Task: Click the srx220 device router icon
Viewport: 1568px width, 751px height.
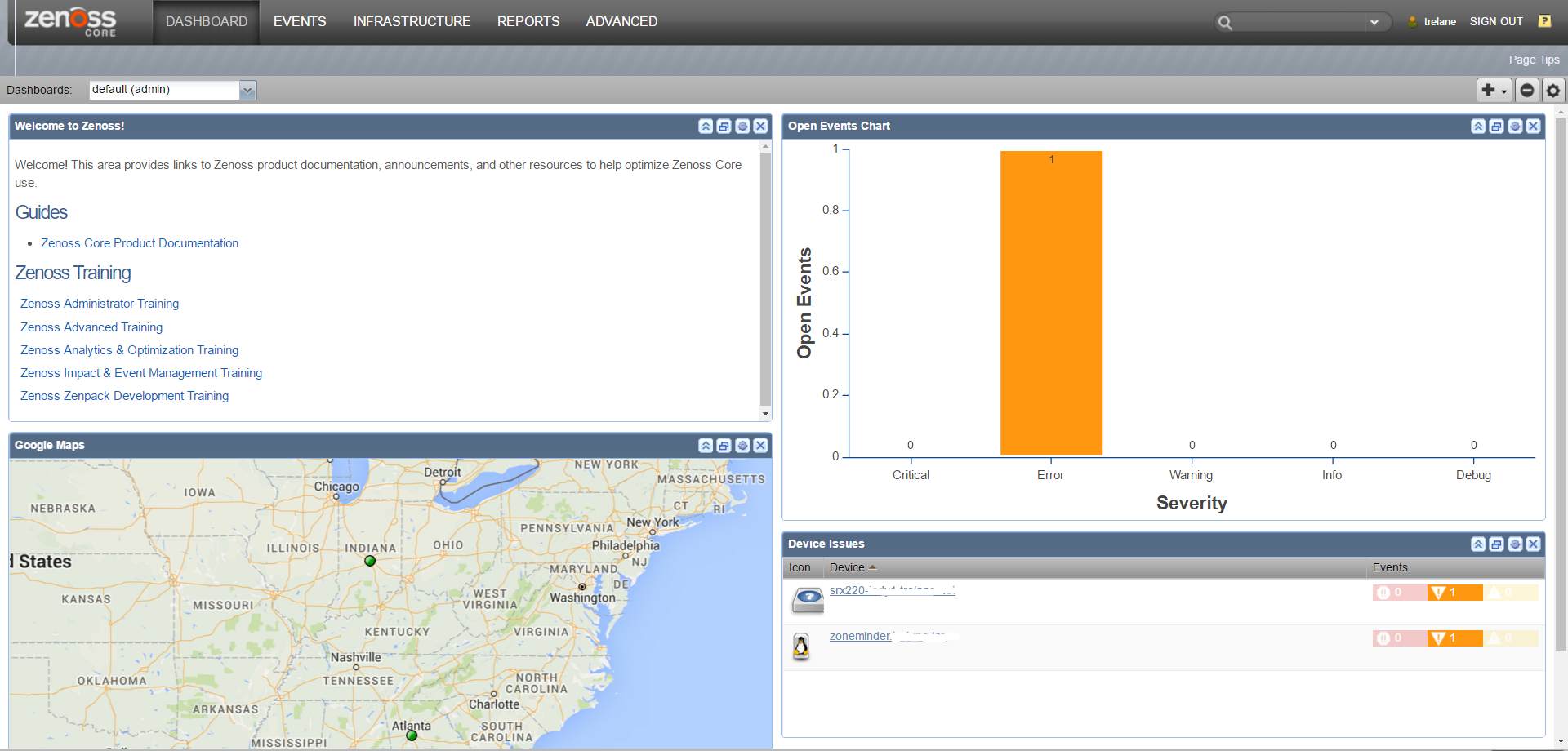Action: click(808, 599)
